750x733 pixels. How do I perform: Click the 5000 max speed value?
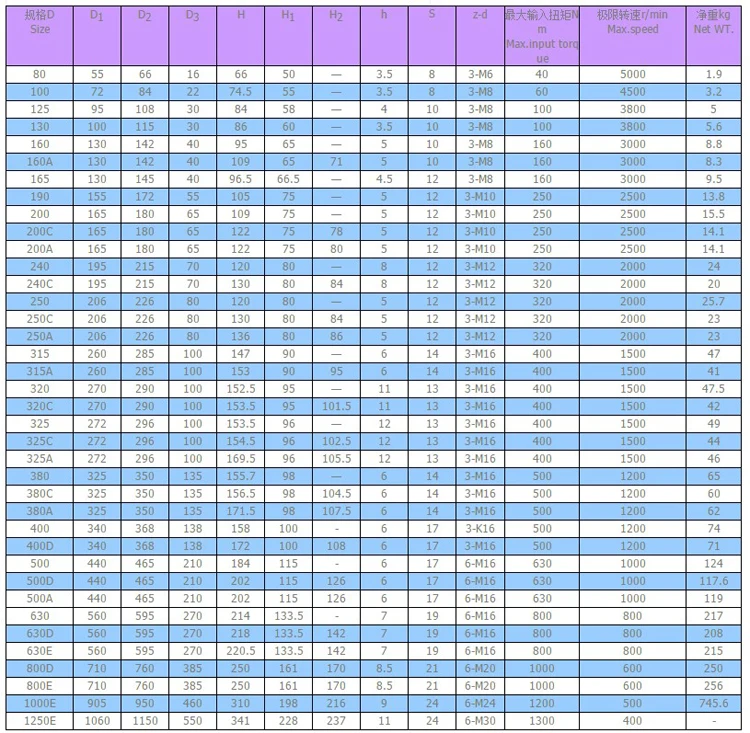click(x=632, y=74)
